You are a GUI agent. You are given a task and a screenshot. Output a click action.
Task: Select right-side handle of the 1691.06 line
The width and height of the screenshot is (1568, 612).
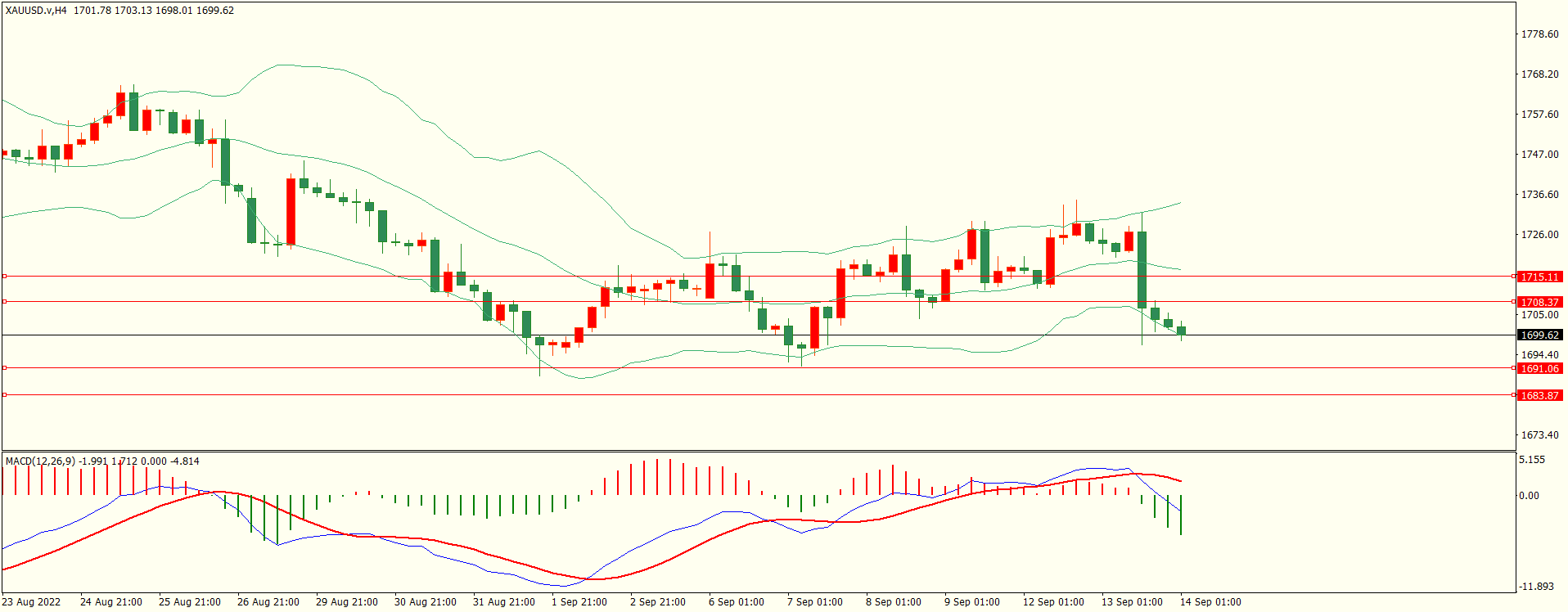(x=1513, y=368)
